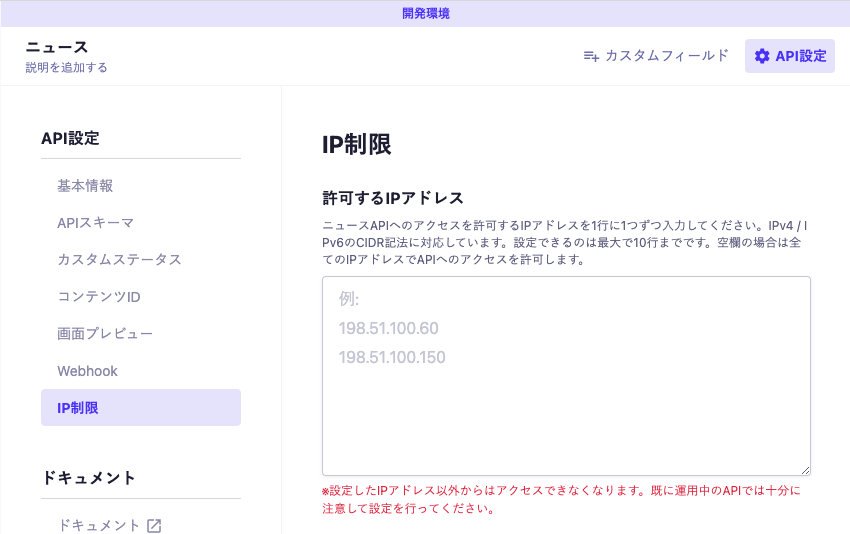
Task: Open the Webhook settings item
Action: [x=87, y=371]
